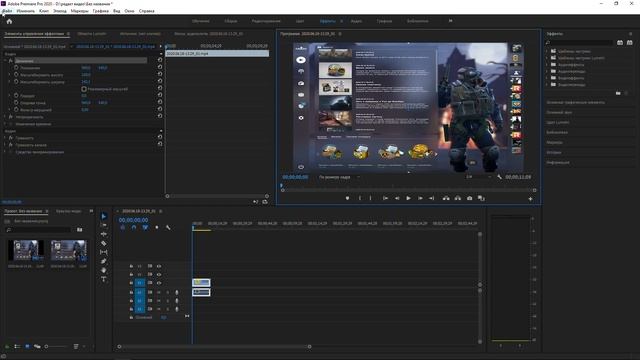Select the Pen tool
This screenshot has width=640, height=360.
104,261
